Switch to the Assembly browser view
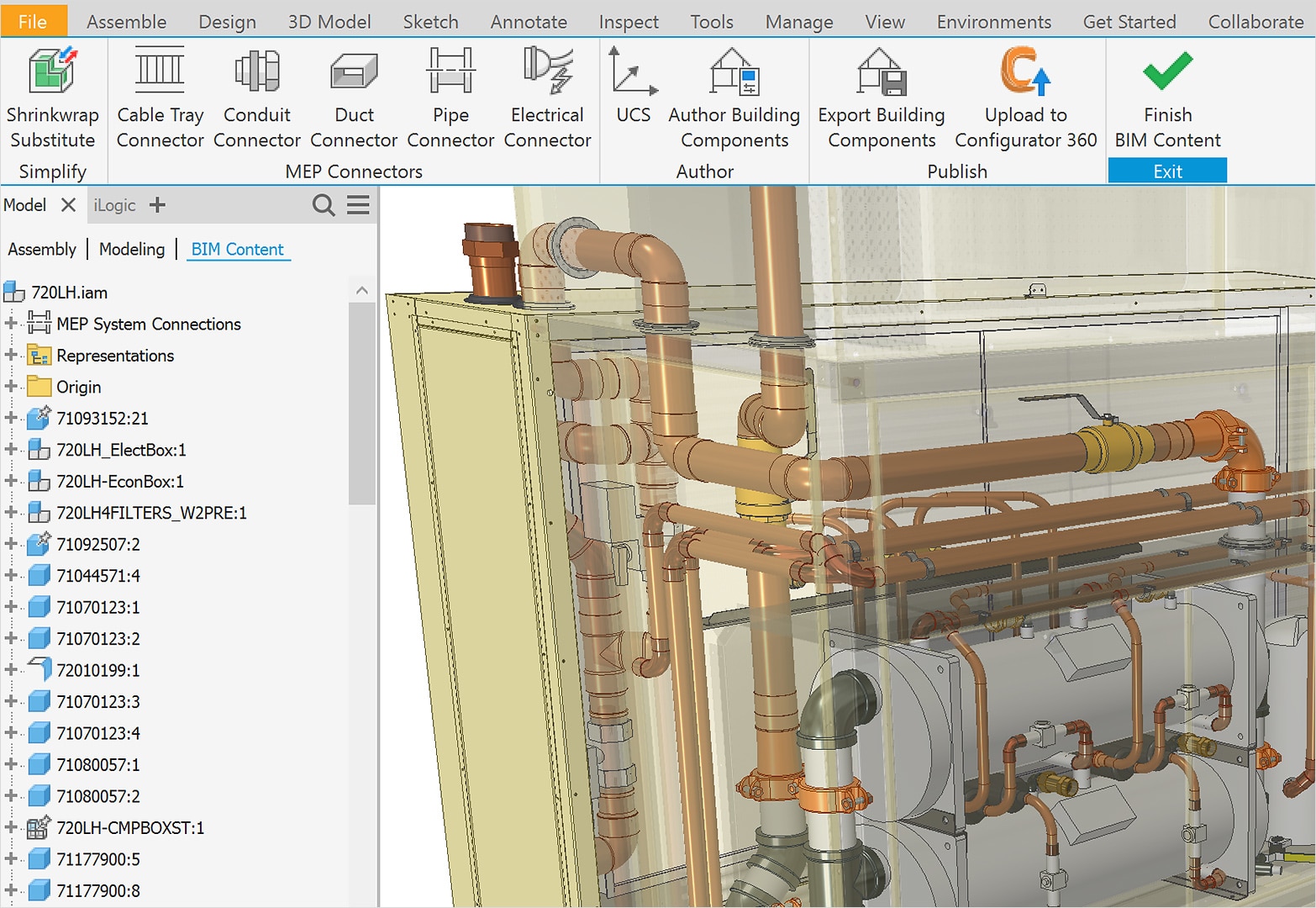 pyautogui.click(x=42, y=249)
